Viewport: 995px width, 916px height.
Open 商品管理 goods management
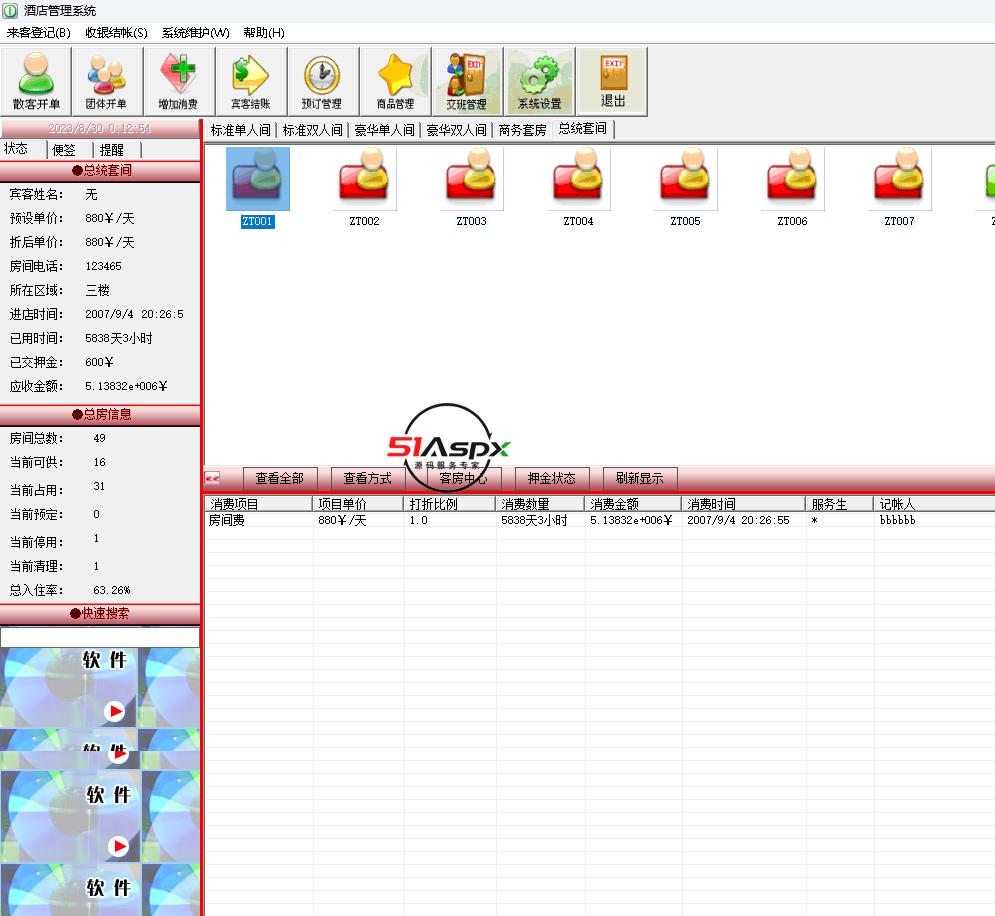[395, 81]
